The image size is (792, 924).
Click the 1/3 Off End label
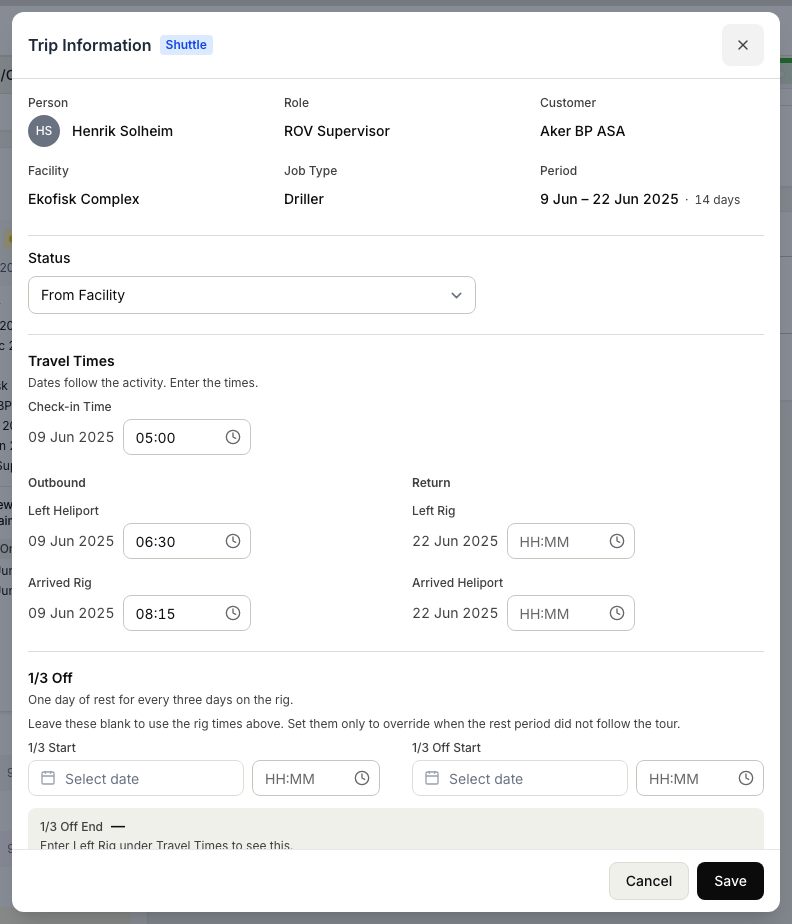pyautogui.click(x=71, y=827)
